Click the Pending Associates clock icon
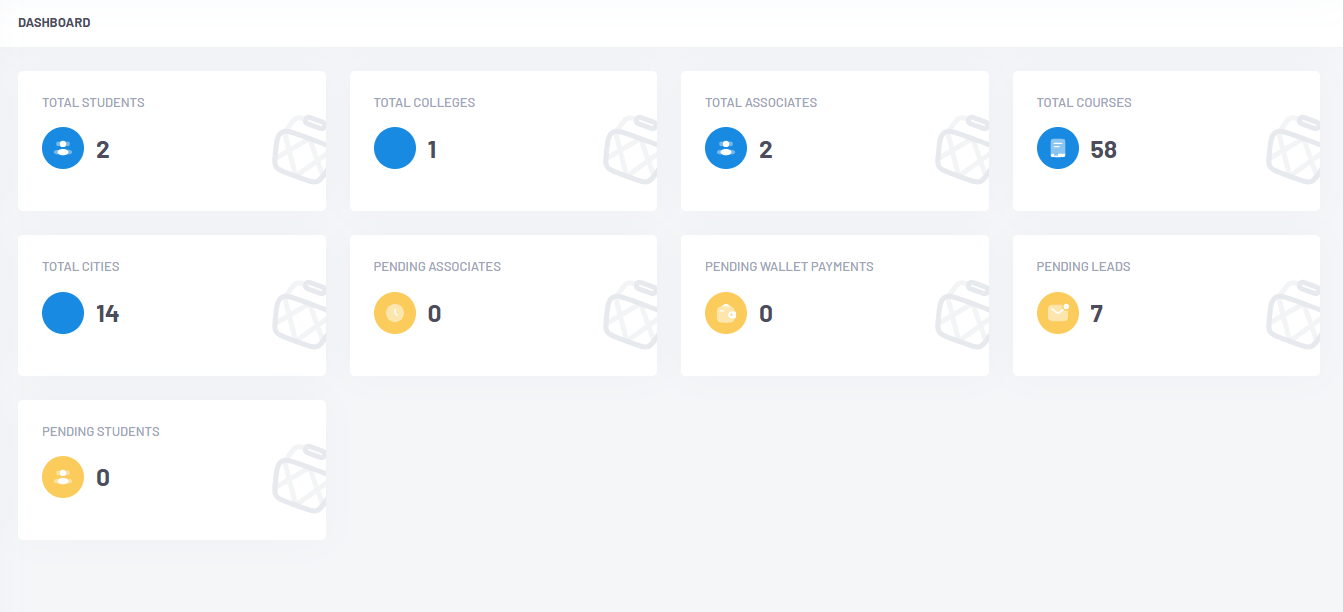The width and height of the screenshot is (1343, 612). [395, 313]
